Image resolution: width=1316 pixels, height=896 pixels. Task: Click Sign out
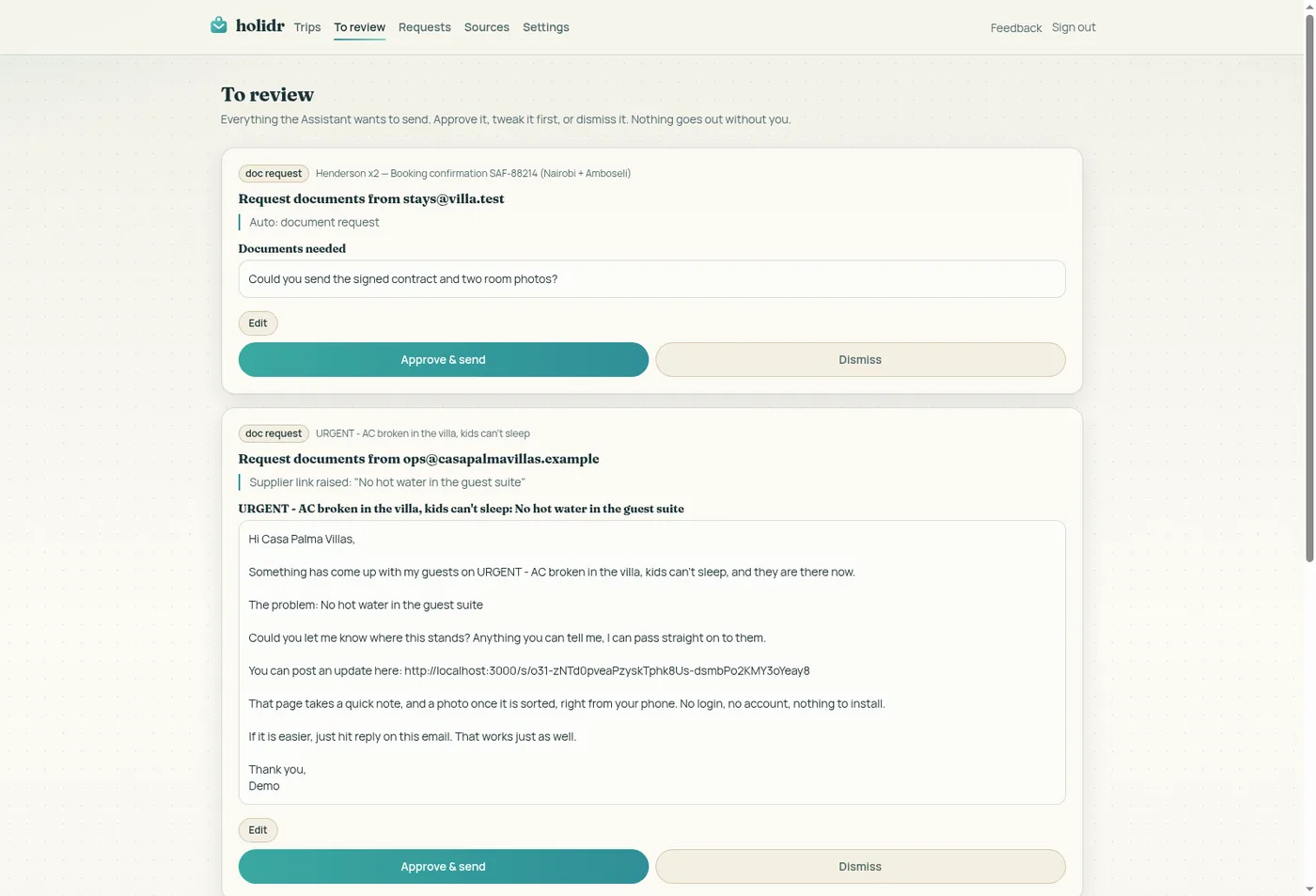[x=1073, y=27]
